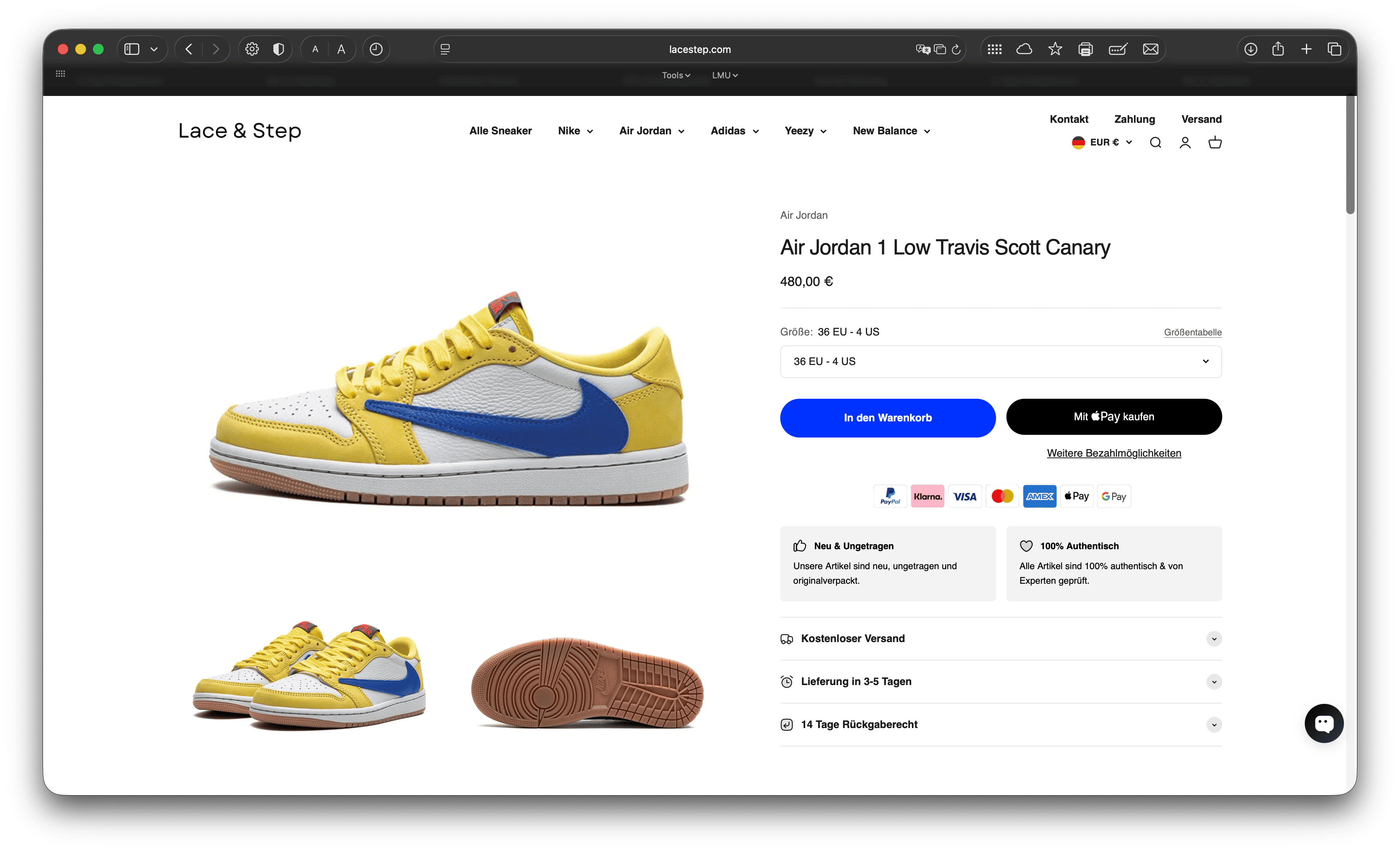Open the EUR € currency selector
Image resolution: width=1400 pixels, height=852 pixels.
click(x=1102, y=142)
